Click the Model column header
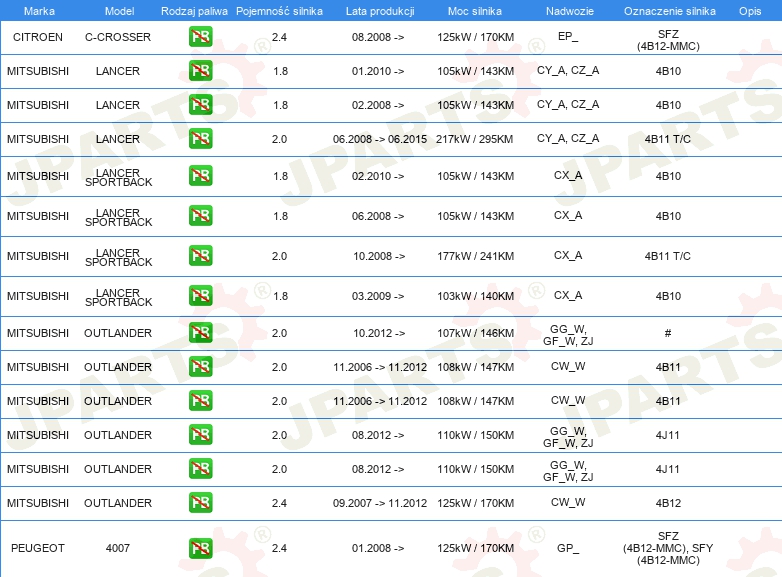The height and width of the screenshot is (577, 782). (x=119, y=11)
